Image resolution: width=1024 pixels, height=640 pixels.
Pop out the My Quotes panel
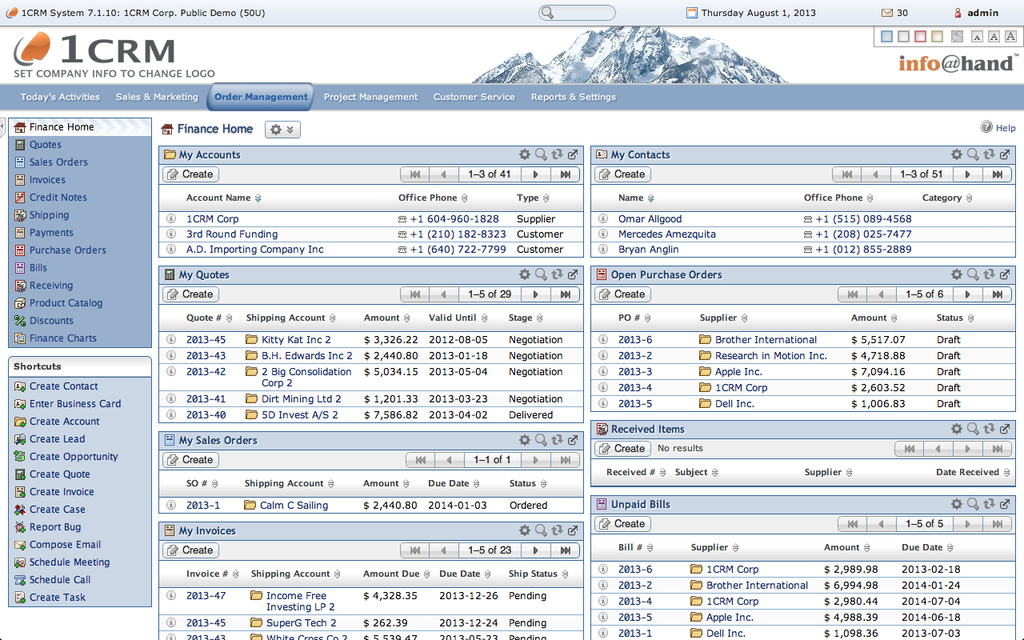[x=573, y=275]
